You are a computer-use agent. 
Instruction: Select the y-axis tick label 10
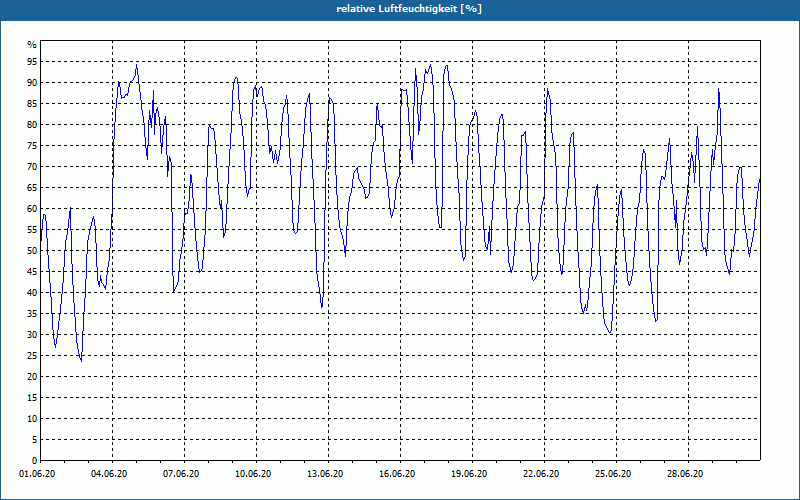pos(32,418)
